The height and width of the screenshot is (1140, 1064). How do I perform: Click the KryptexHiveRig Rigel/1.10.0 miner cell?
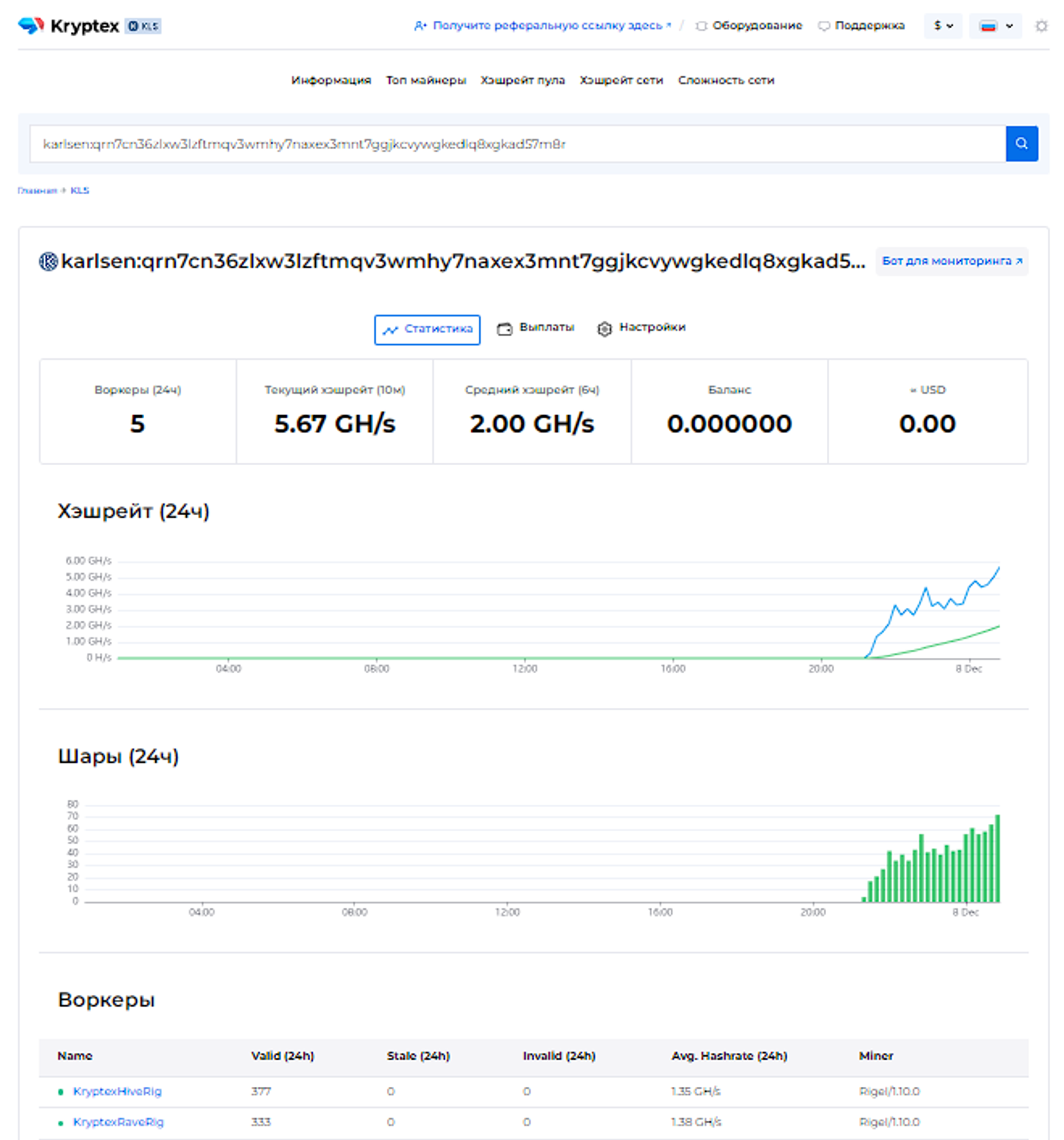(889, 1092)
